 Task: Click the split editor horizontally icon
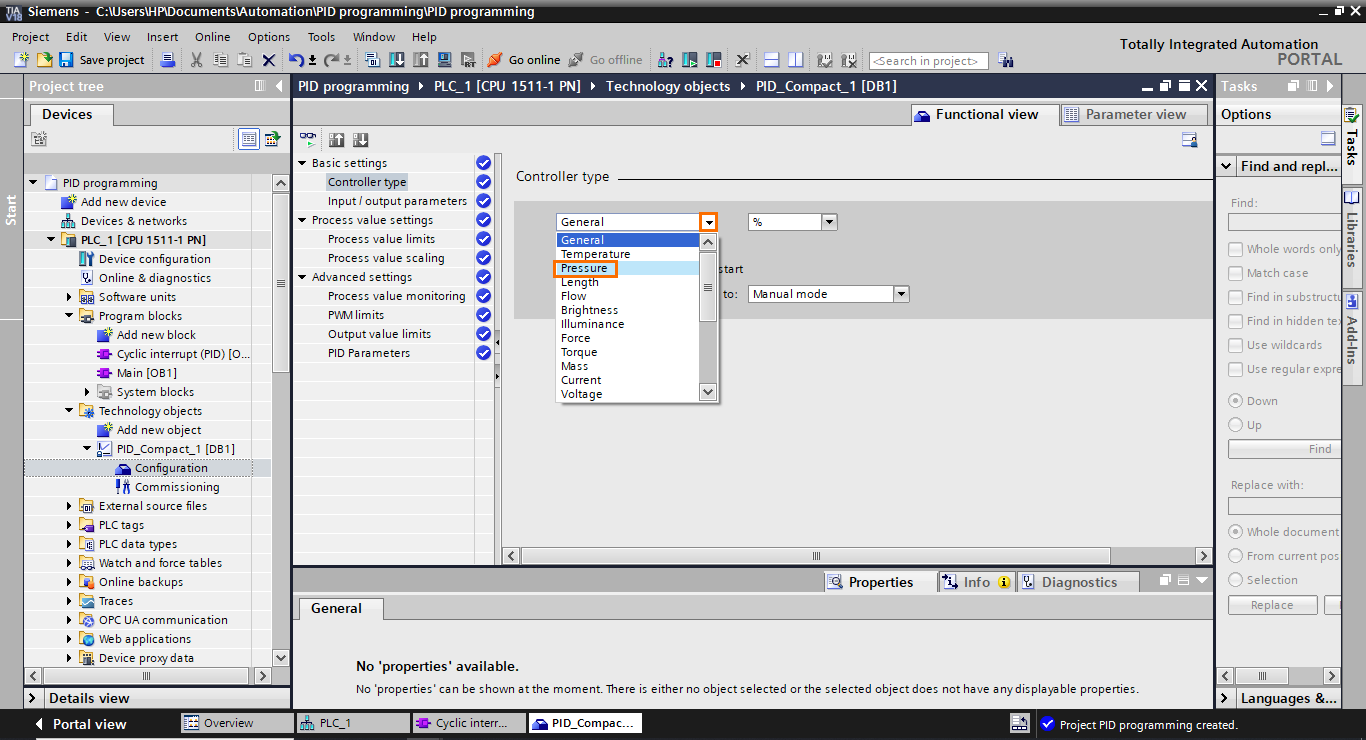click(771, 60)
